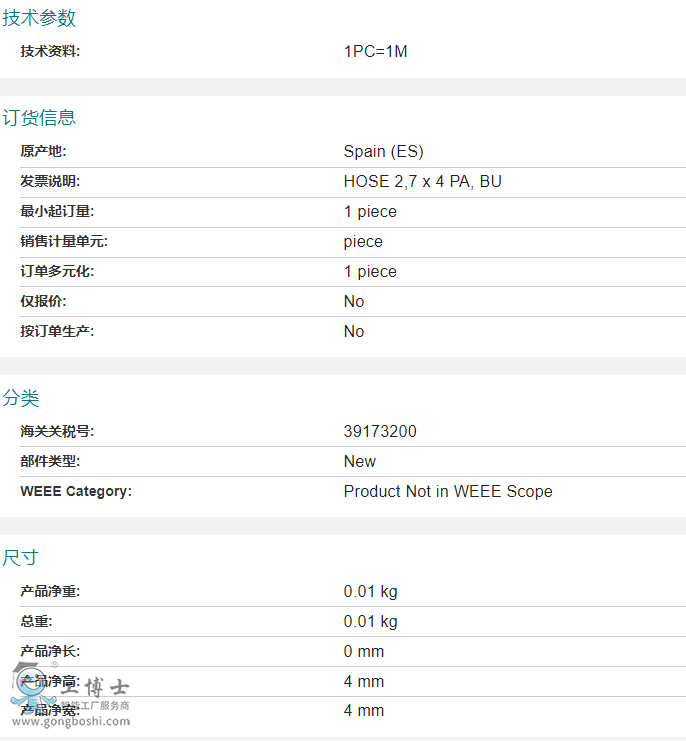Click the 最小起订量 row label
Viewport: 686px width, 741px height.
(57, 212)
